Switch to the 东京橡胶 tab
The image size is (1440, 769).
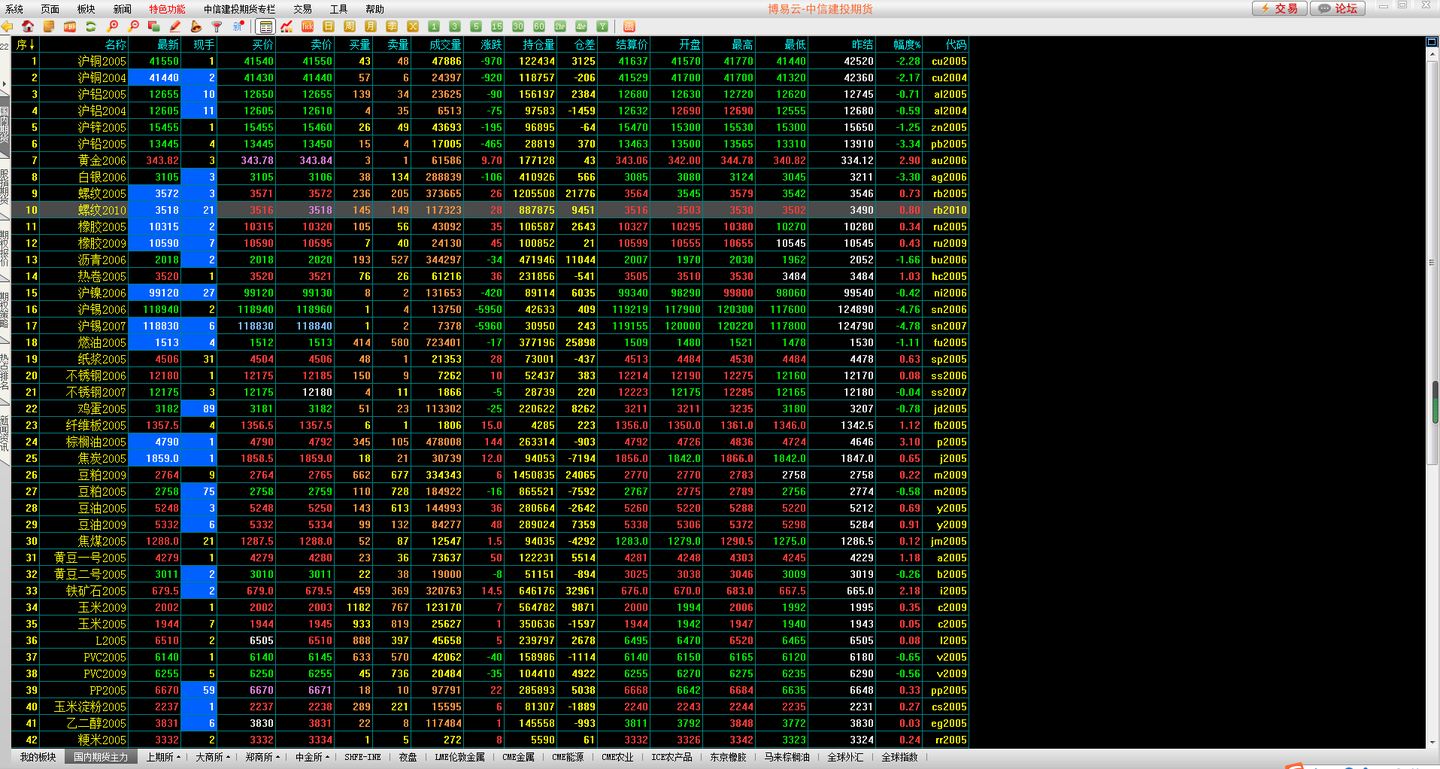click(x=727, y=757)
